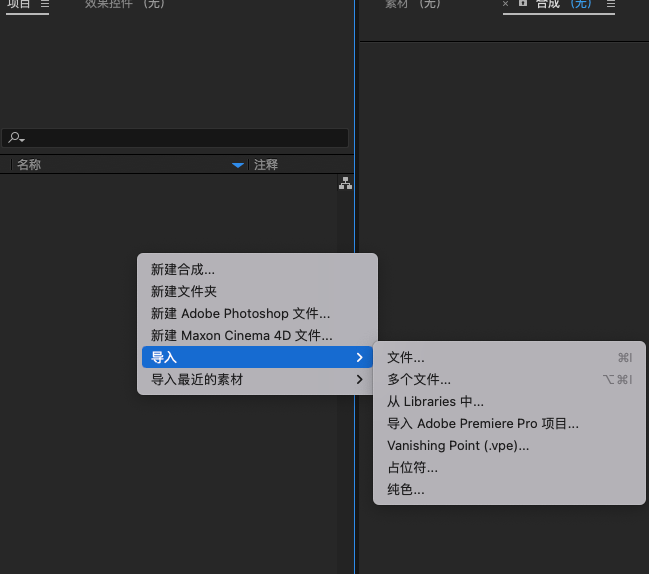649x574 pixels.
Task: Choose 占位符... in the import submenu
Action: tap(509, 467)
